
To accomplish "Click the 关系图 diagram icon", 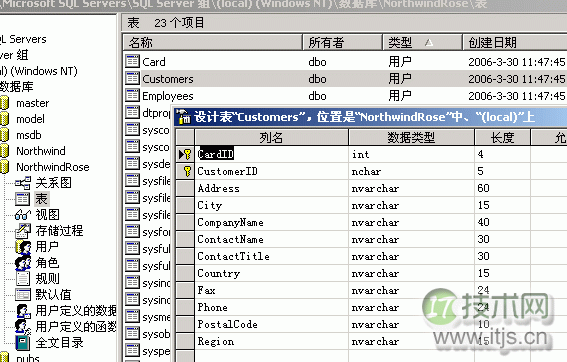I will click(23, 183).
